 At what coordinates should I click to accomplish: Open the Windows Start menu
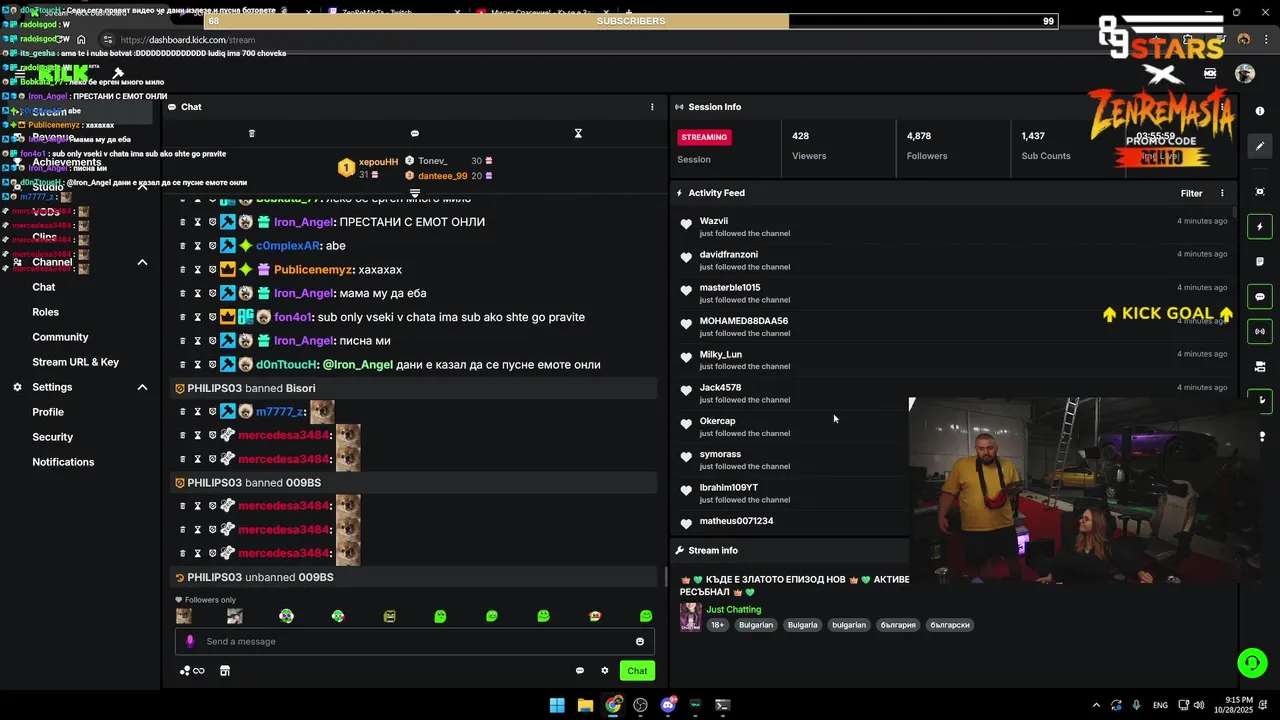pyautogui.click(x=557, y=705)
